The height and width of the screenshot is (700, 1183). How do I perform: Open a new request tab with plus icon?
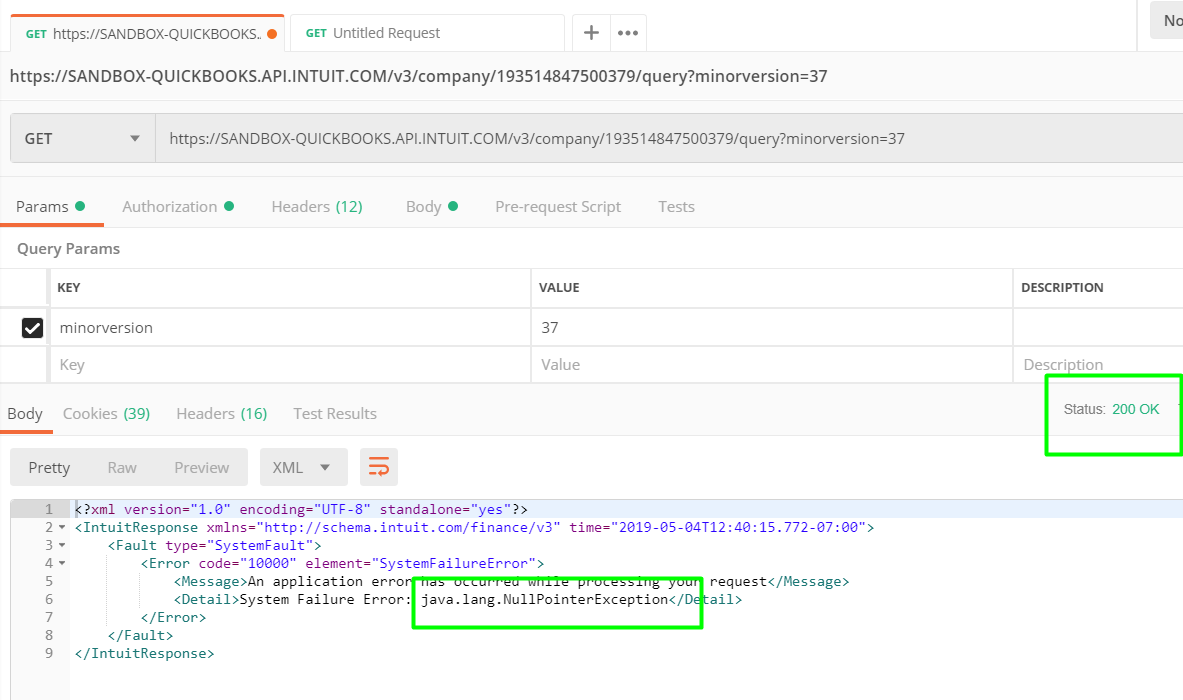[x=591, y=33]
